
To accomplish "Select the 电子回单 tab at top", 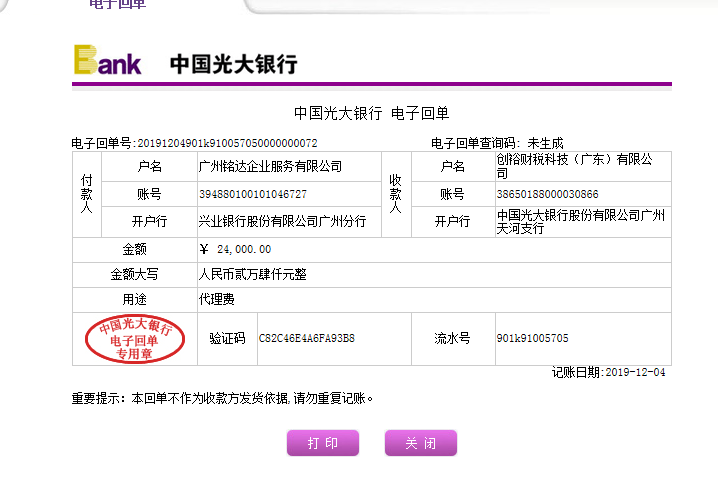I will tap(118, 4).
